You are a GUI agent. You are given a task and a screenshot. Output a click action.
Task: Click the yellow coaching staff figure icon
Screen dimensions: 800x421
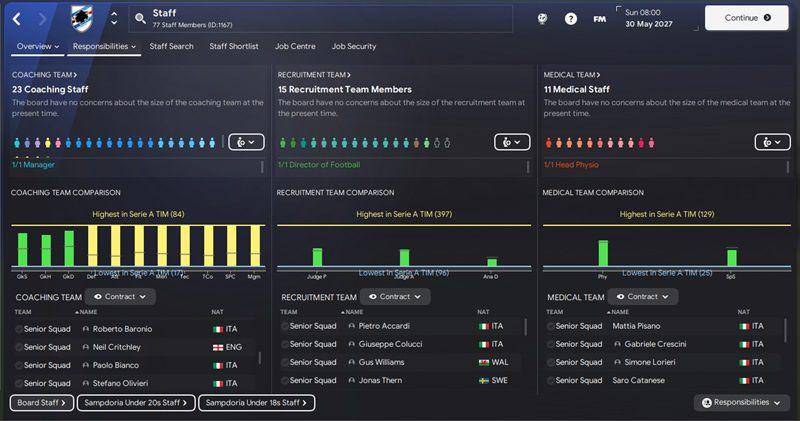[x=48, y=143]
